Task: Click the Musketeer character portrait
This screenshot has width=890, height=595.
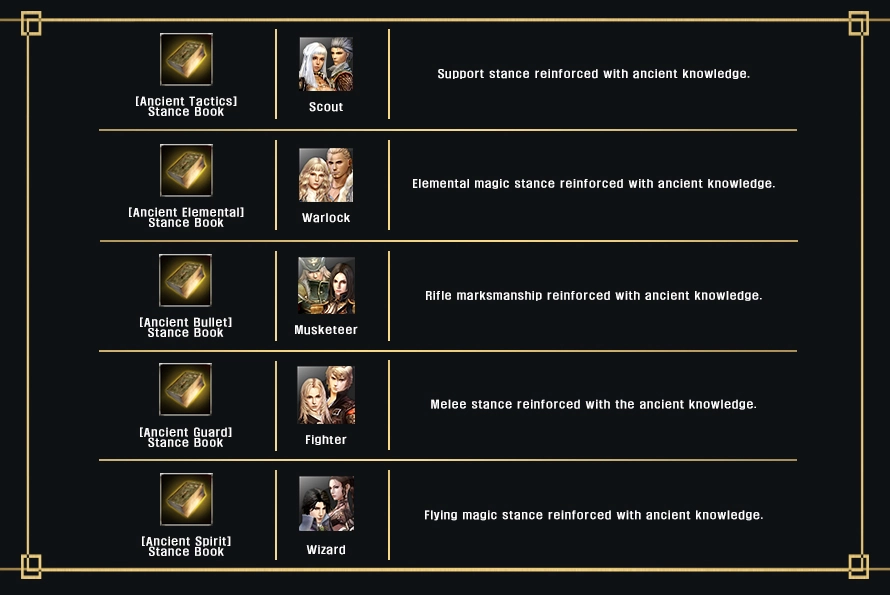Action: pos(326,286)
